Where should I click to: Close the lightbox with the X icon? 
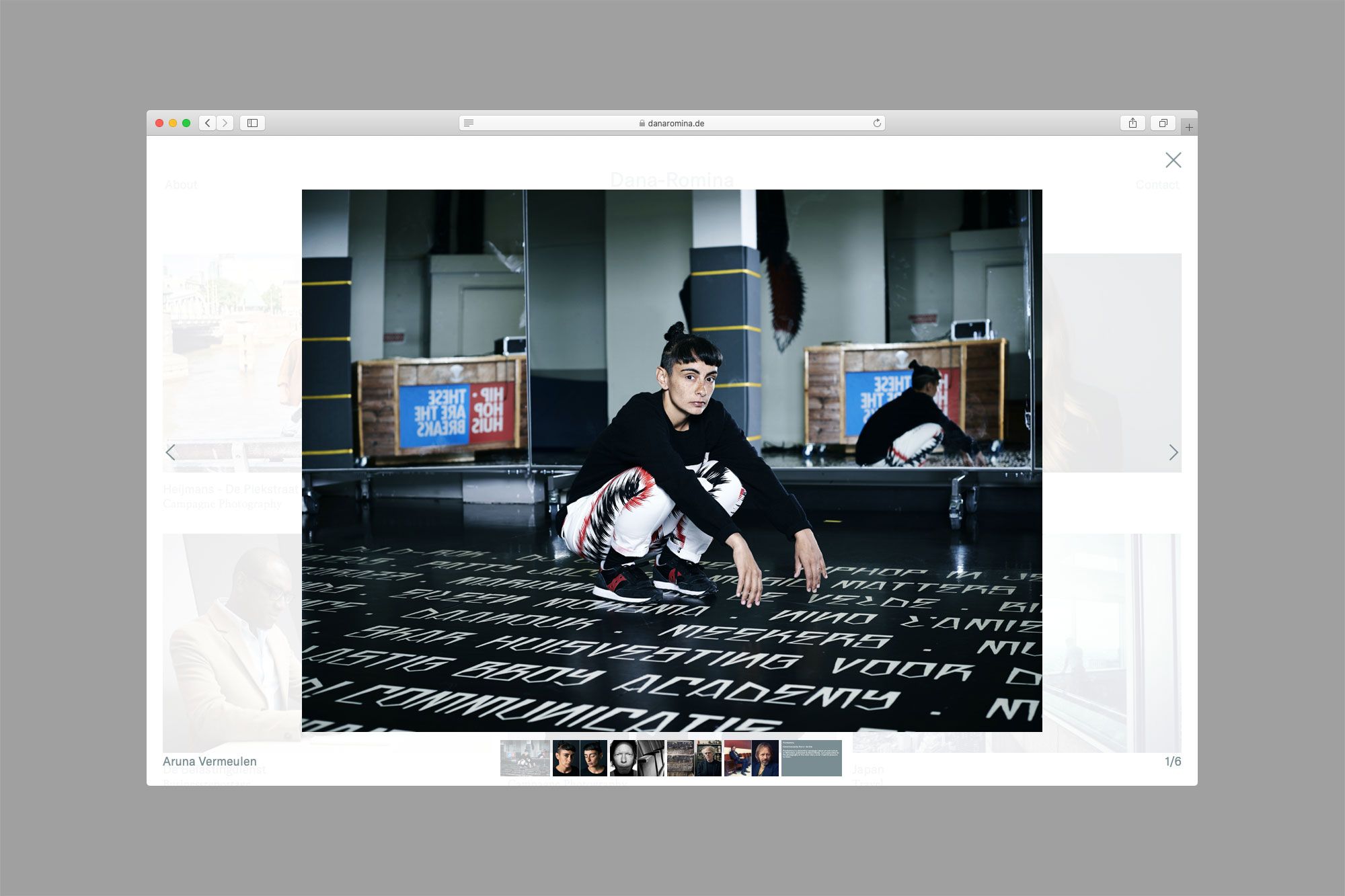(1173, 160)
